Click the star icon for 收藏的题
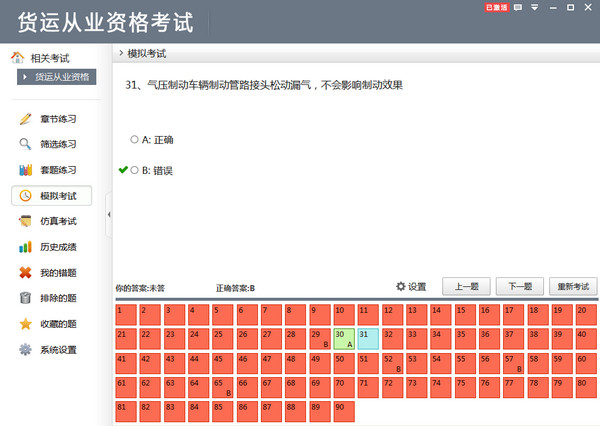This screenshot has height=426, width=600. 26,324
